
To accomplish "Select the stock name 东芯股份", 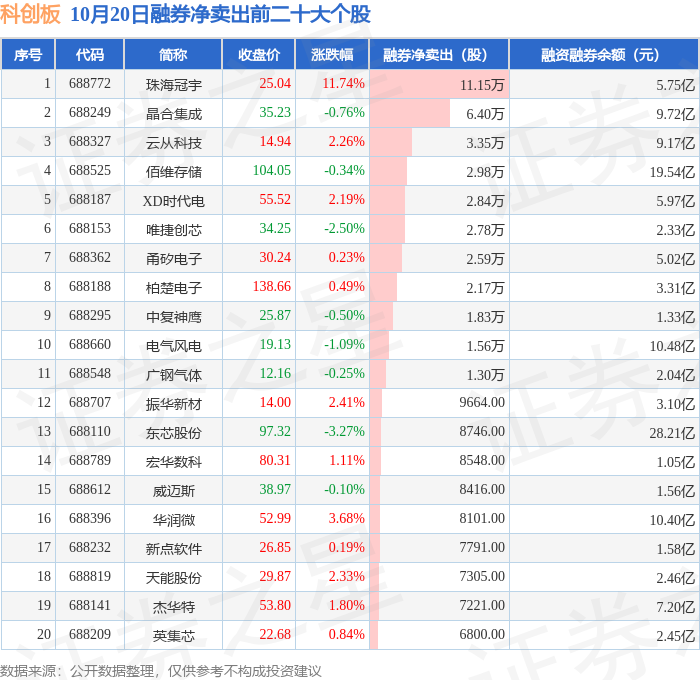I will point(174,433).
